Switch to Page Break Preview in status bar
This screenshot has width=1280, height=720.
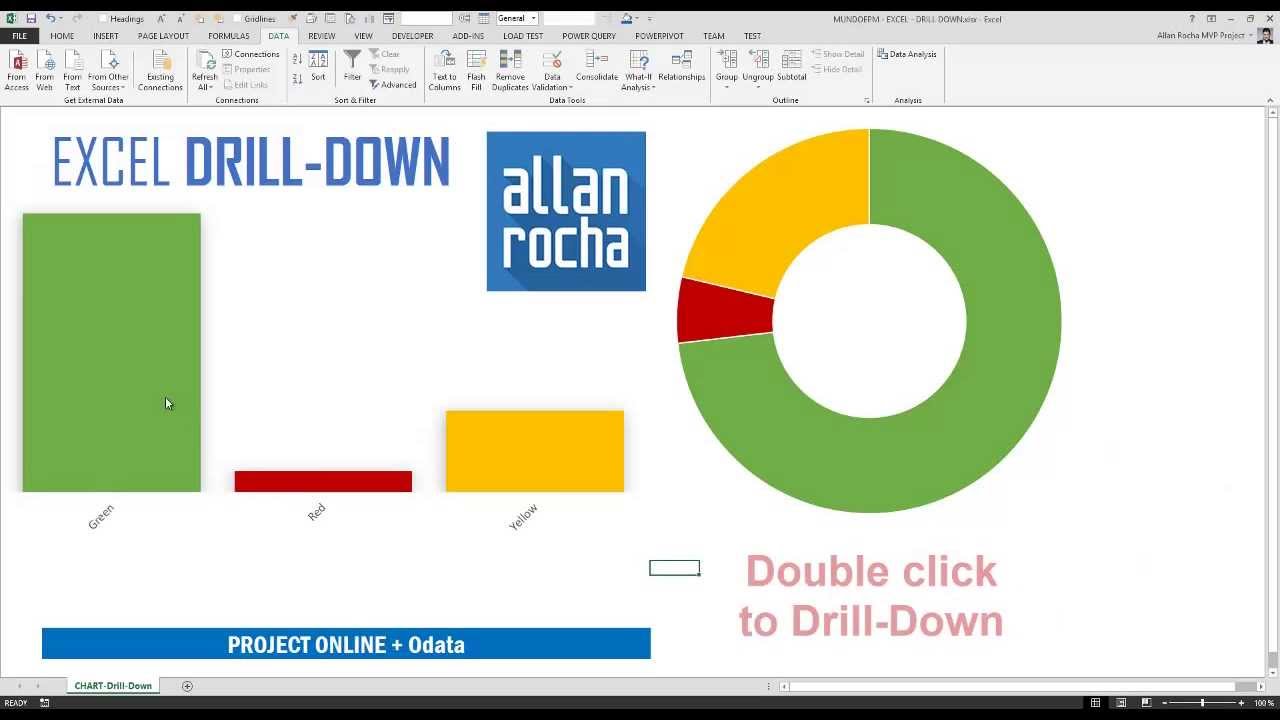coord(1146,703)
